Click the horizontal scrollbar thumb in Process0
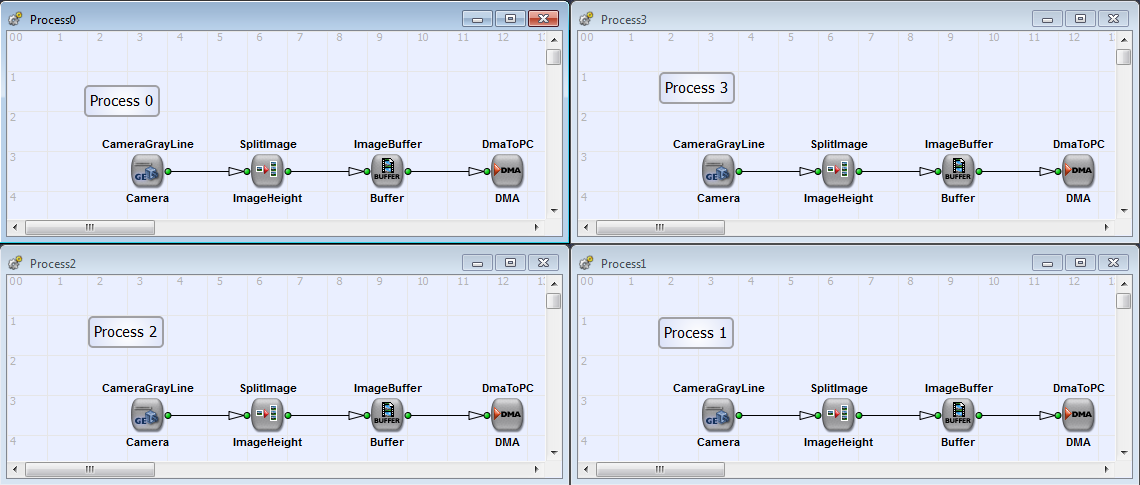The height and width of the screenshot is (485, 1140). point(89,227)
